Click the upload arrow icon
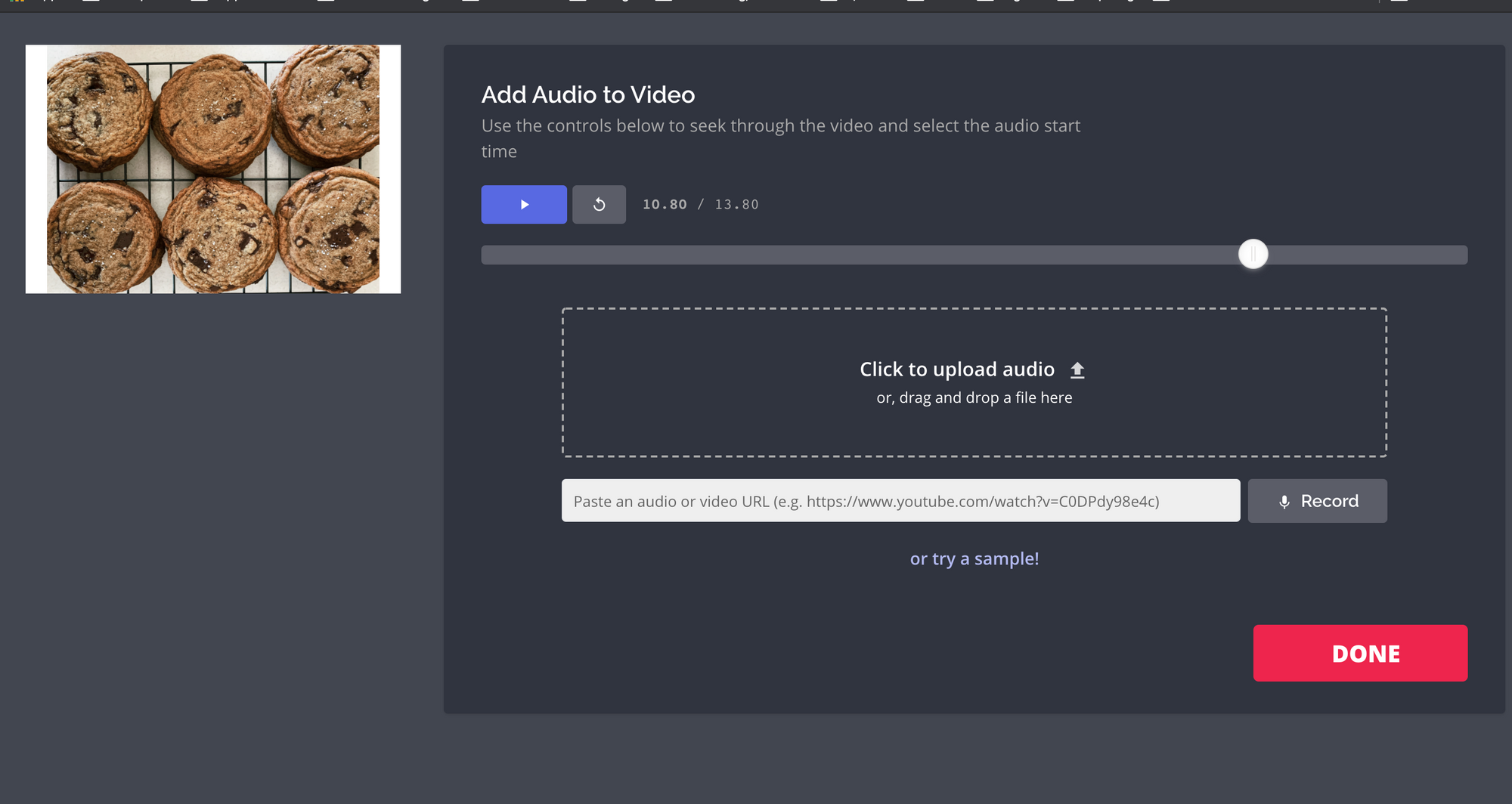The image size is (1512, 804). click(1077, 370)
